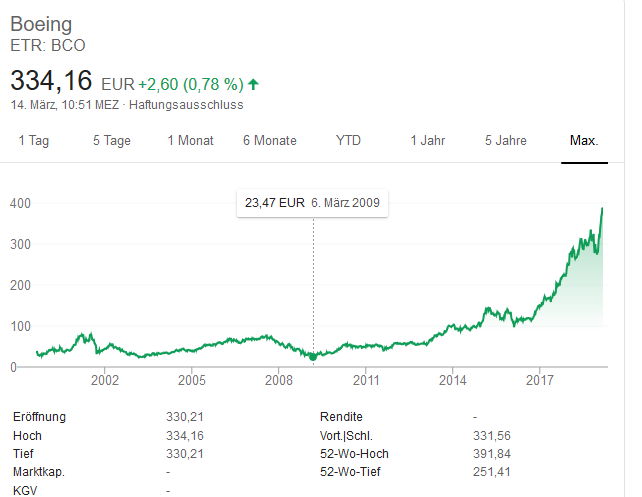Open the 1 Monat chart view

pyautogui.click(x=190, y=140)
